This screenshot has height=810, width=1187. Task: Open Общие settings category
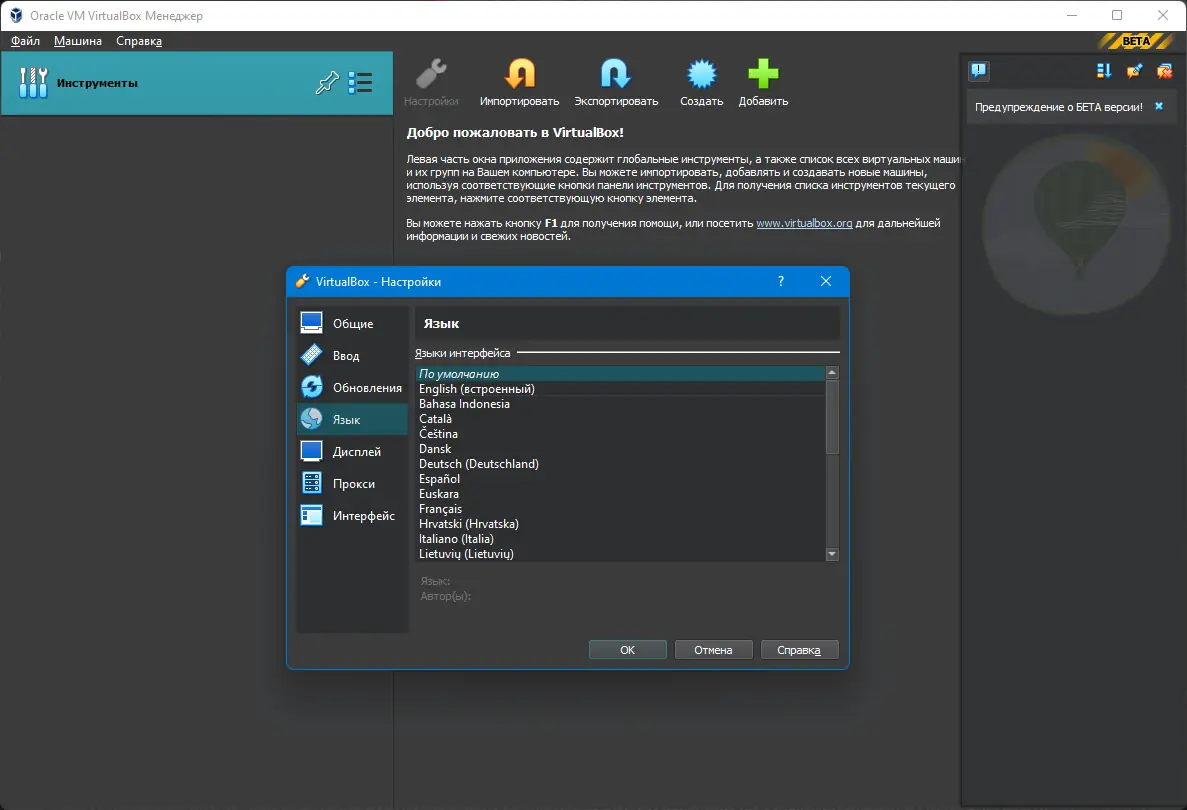[x=352, y=323]
